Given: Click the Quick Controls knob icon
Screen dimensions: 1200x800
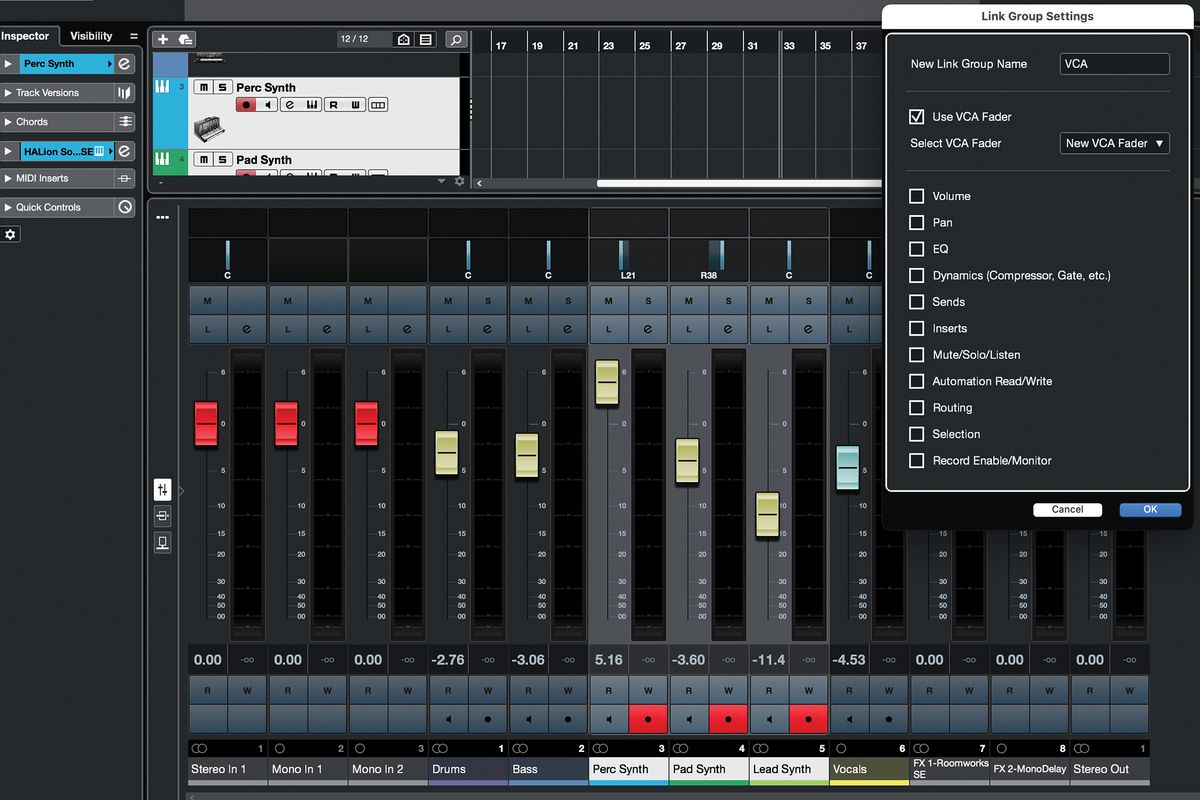Looking at the screenshot, I should click(x=125, y=207).
